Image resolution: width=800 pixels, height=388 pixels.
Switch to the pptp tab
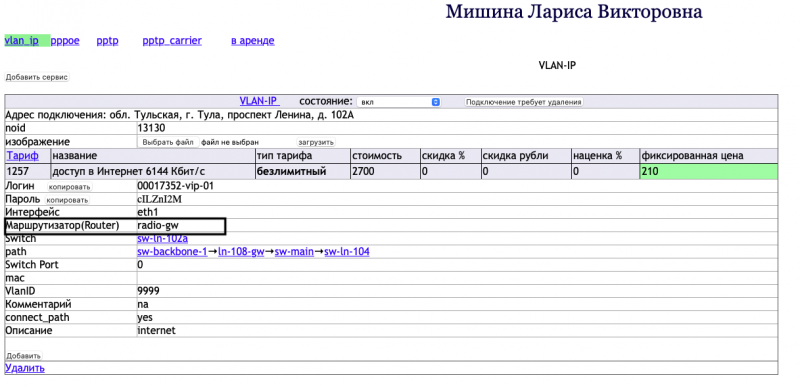click(x=107, y=41)
